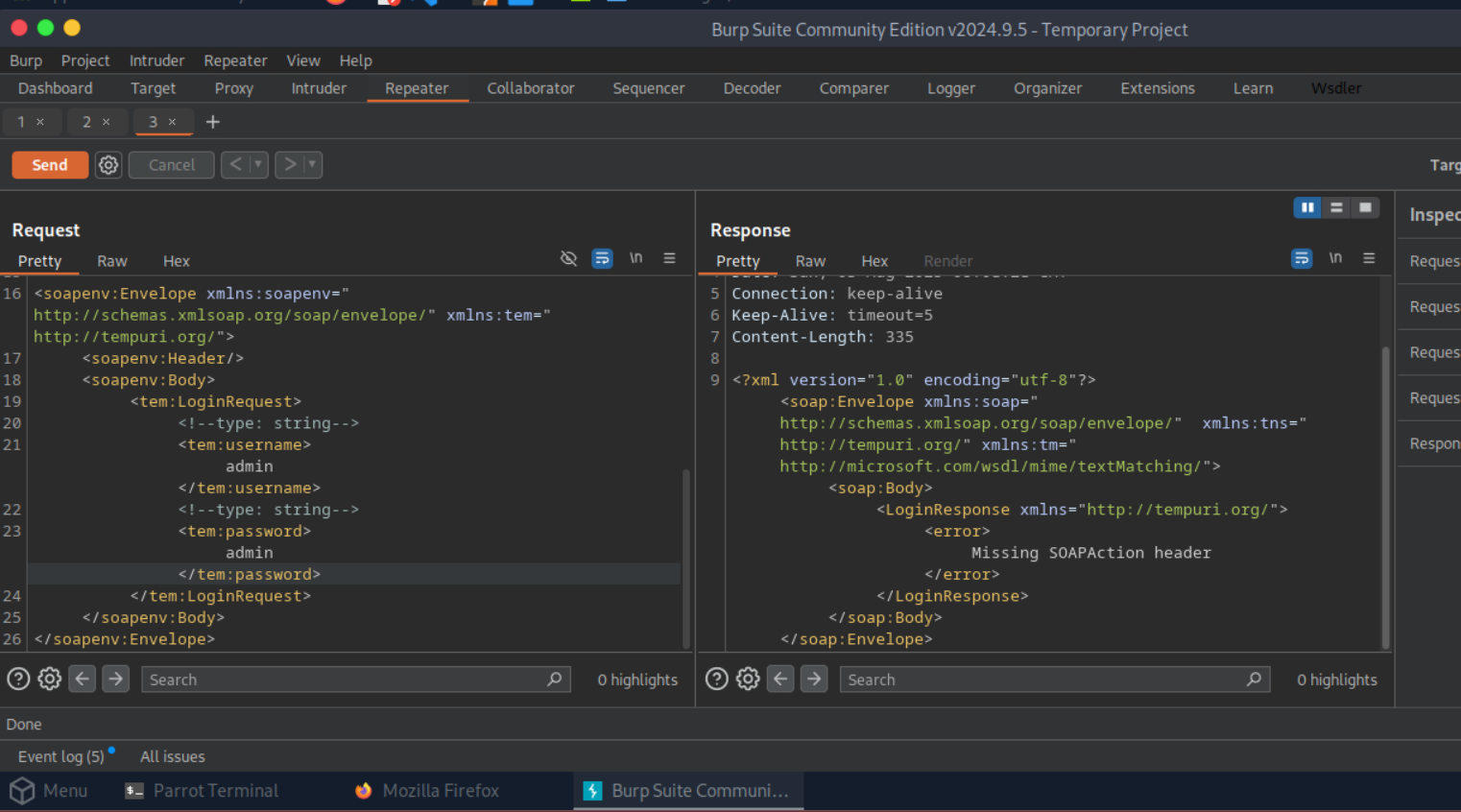
Task: Open the Repeater send settings gear
Action: pos(108,165)
